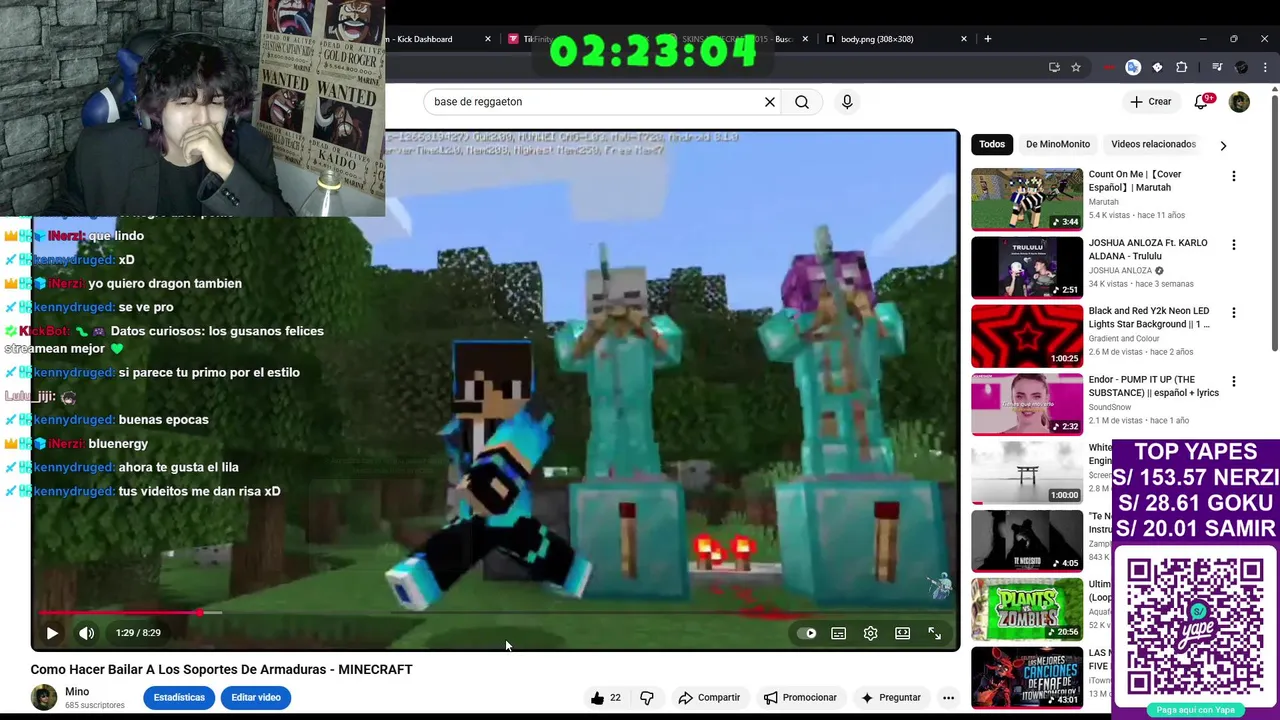Screen dimensions: 1280x720
Task: Open options for Count On Me video
Action: coord(1233,176)
